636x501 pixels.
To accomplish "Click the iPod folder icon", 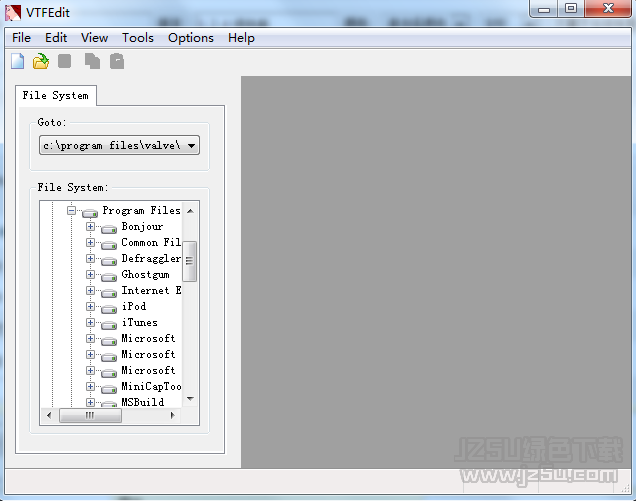I will click(x=109, y=310).
